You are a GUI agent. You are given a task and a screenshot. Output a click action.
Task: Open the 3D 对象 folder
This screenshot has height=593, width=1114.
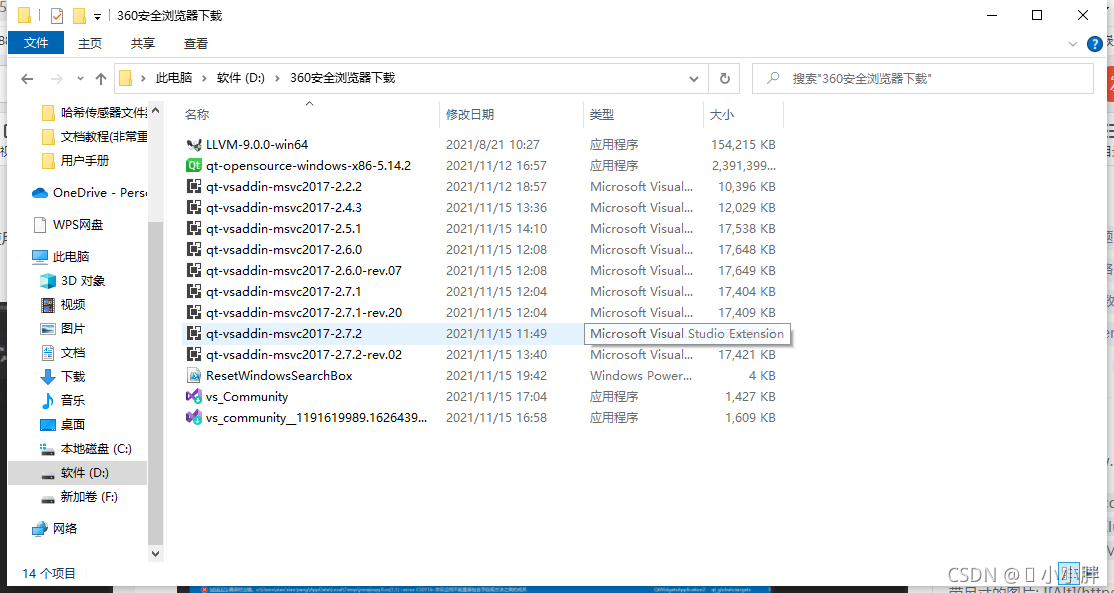(72, 281)
